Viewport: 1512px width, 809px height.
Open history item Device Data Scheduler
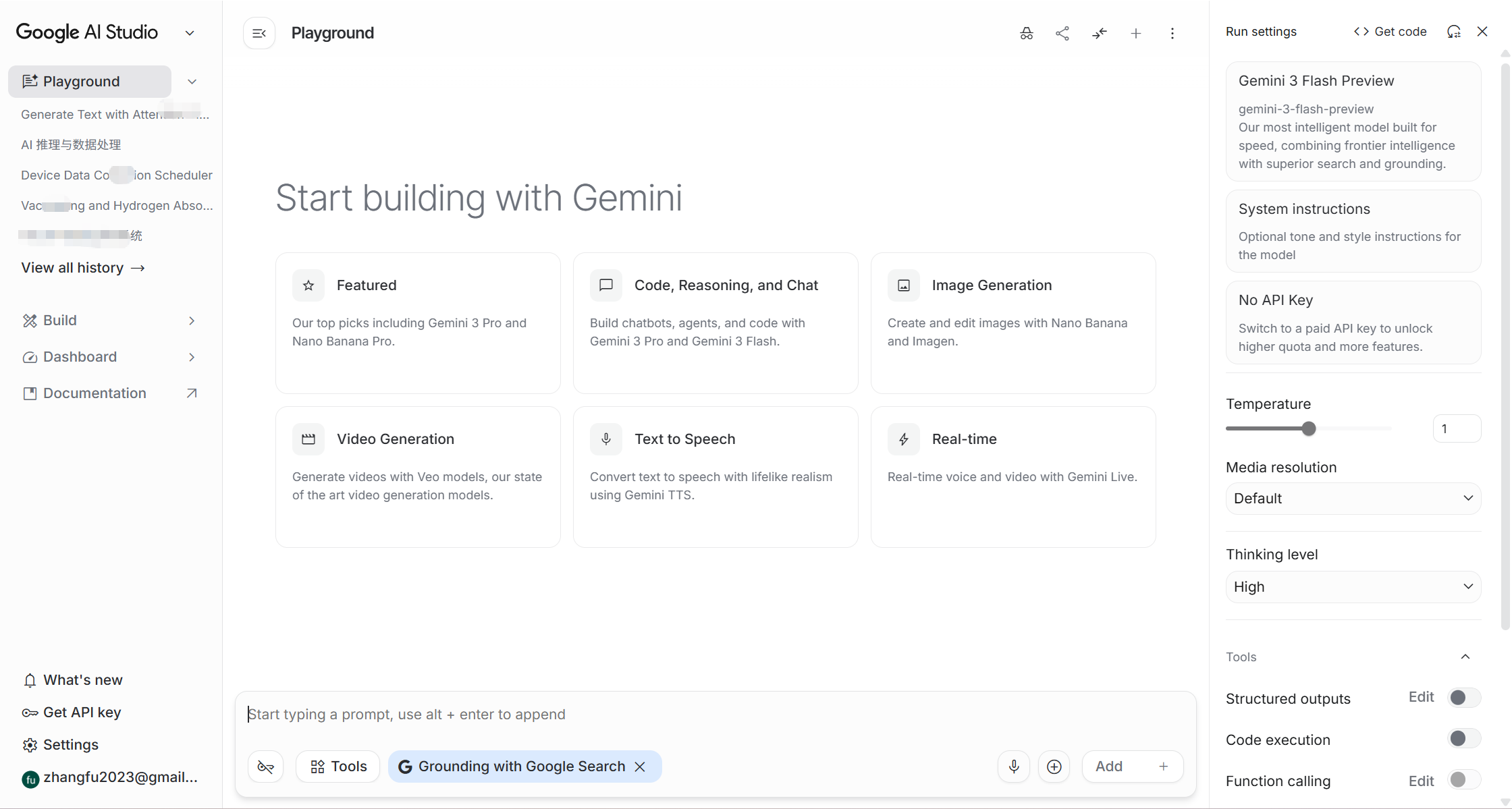point(117,175)
